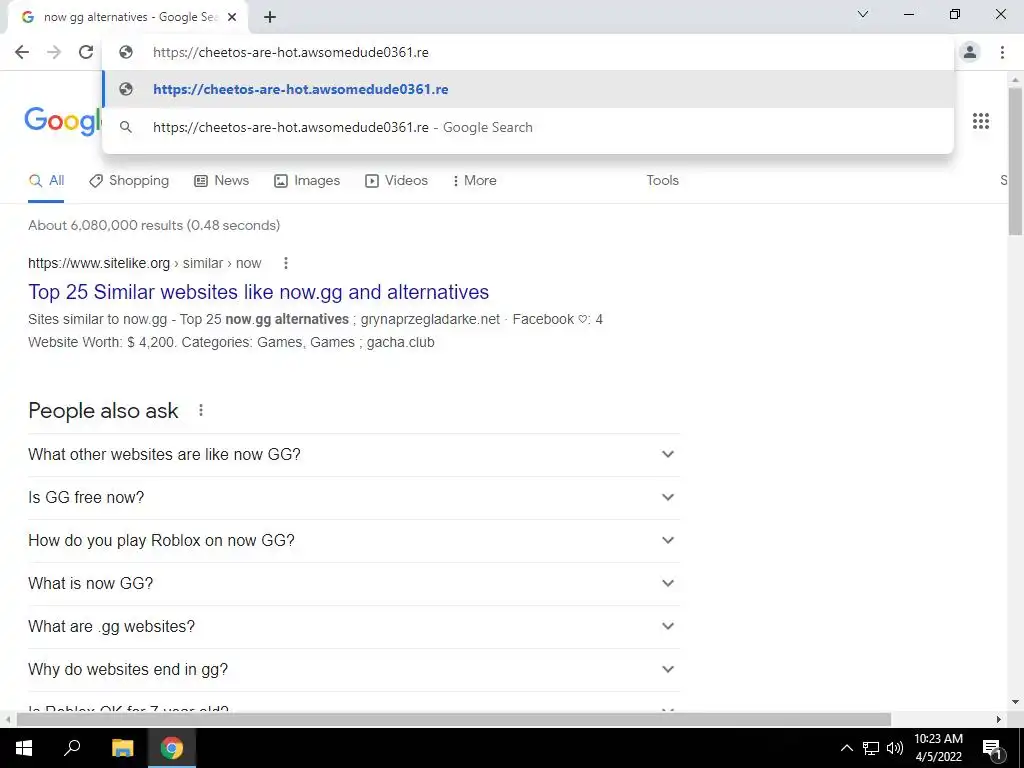Click the vertical page scrollbar thumb
The image size is (1024, 768).
pos(1015,160)
